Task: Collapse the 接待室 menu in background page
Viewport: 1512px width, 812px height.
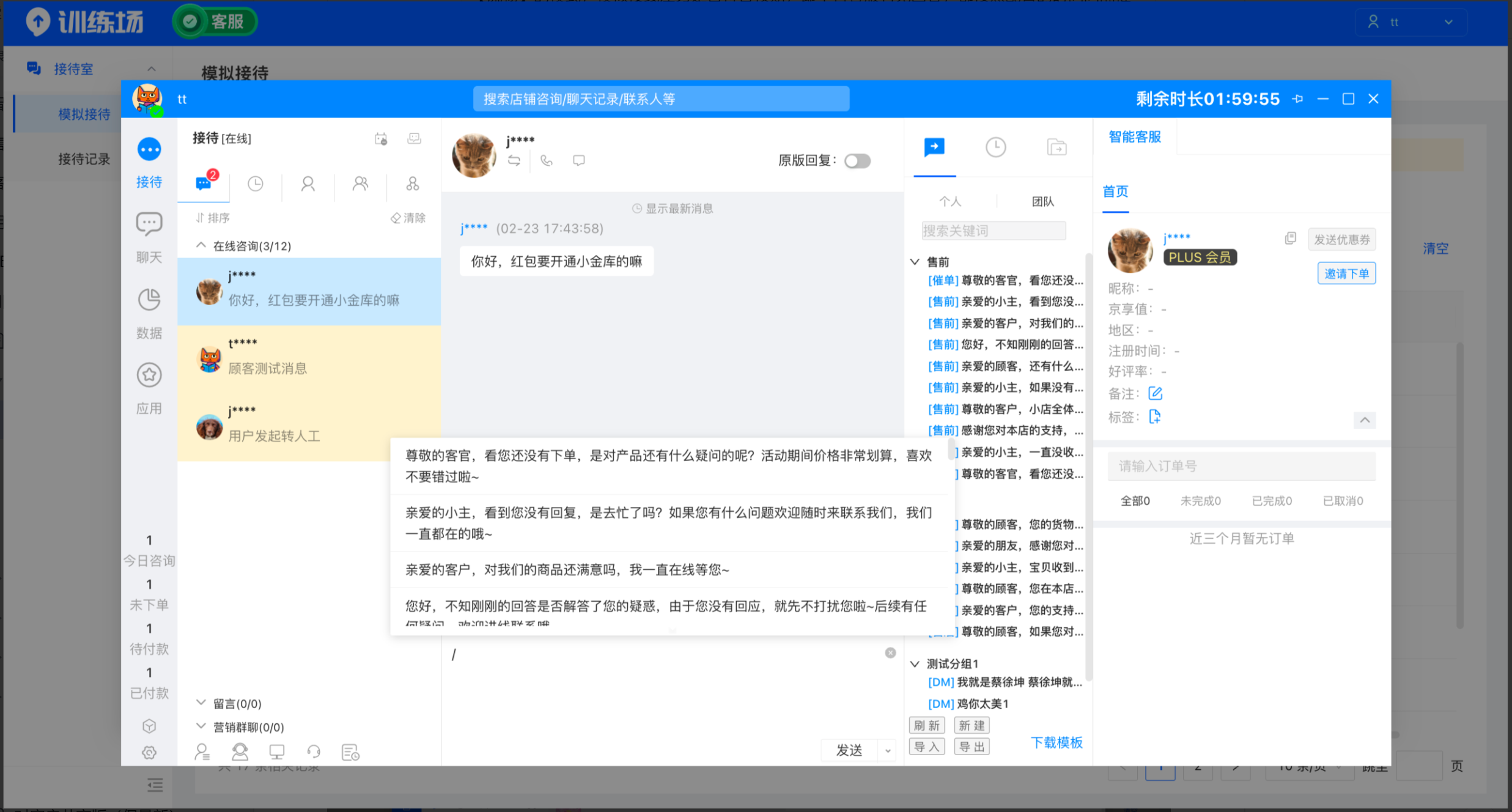Action: 152,68
